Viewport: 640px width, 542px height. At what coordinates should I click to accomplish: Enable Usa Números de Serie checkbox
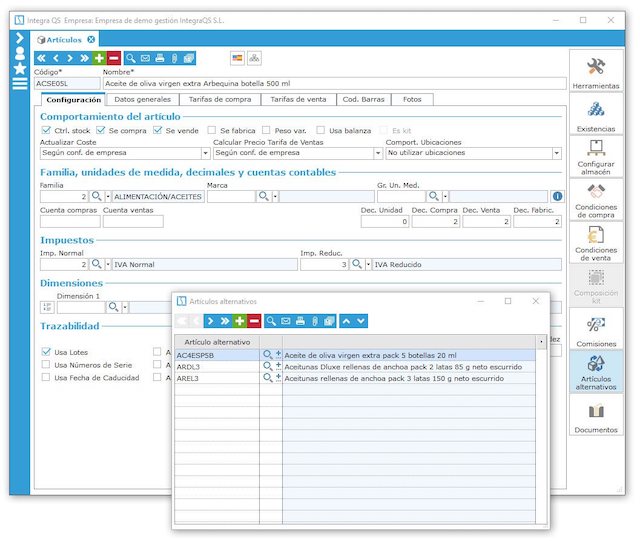click(x=46, y=364)
